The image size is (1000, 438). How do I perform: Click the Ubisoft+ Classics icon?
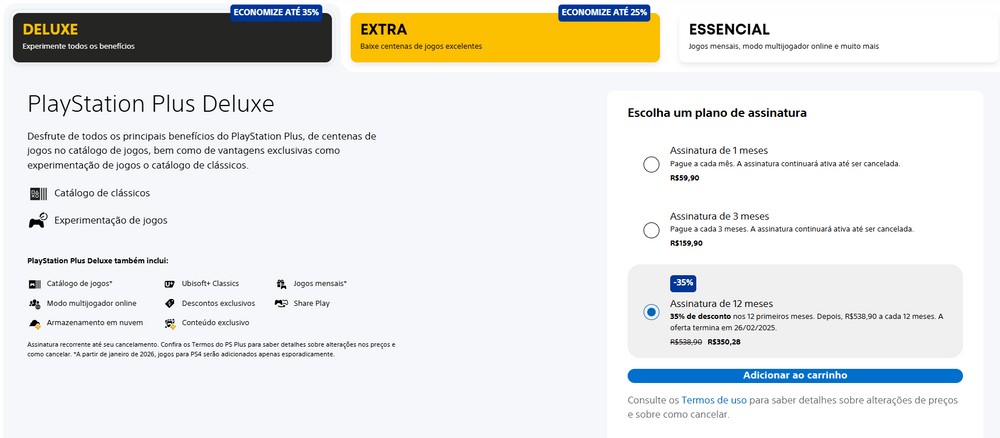170,284
